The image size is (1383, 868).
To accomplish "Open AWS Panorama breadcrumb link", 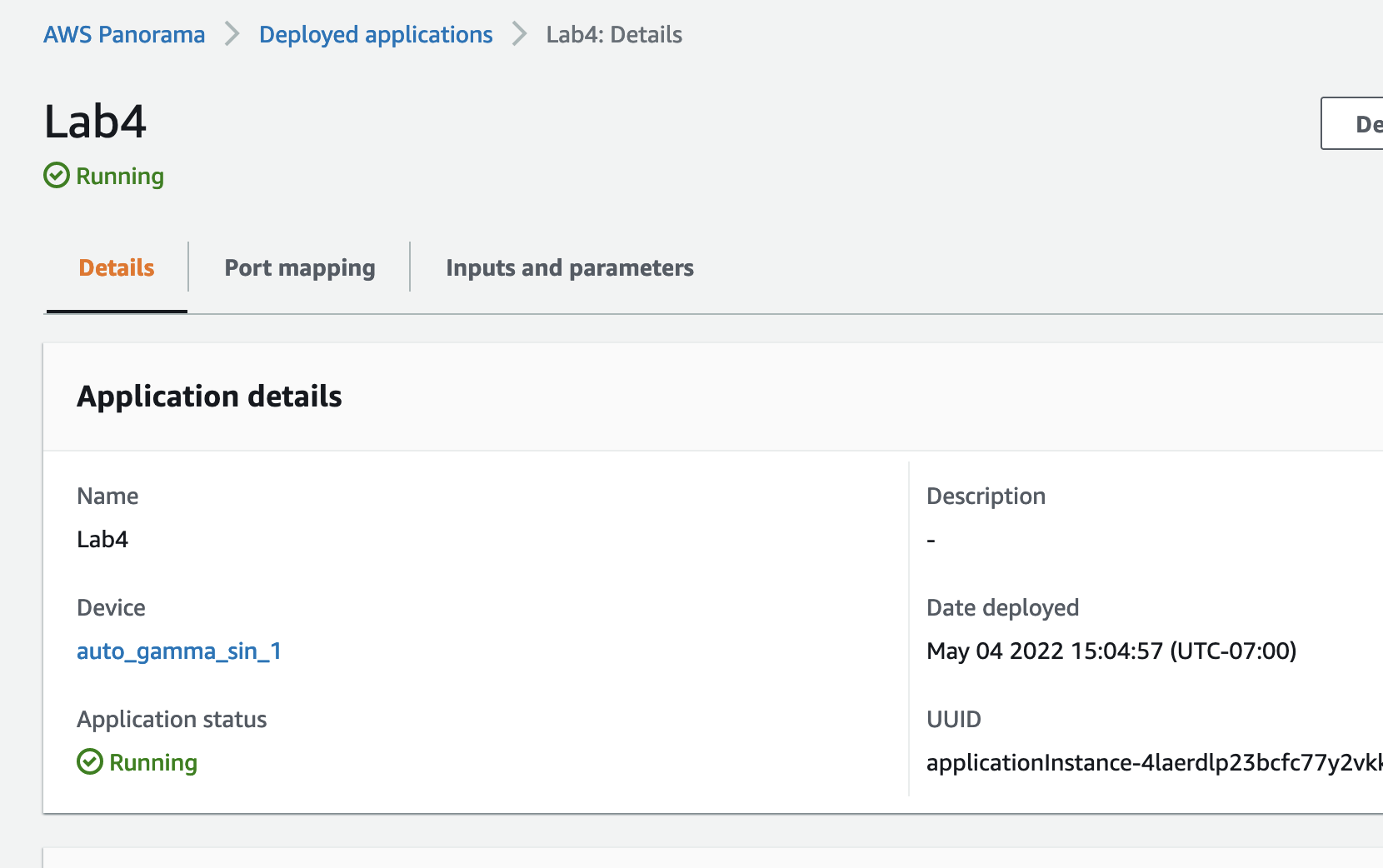I will [124, 35].
